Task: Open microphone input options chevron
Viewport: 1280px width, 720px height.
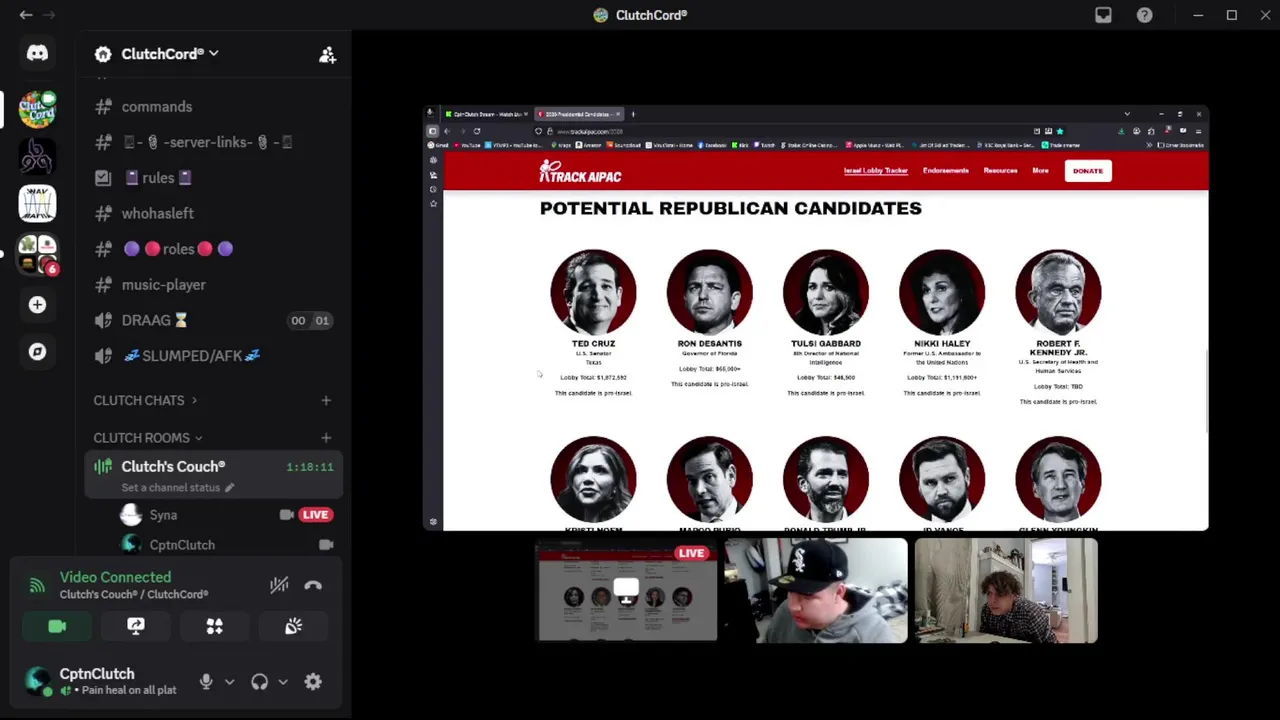Action: (x=229, y=682)
